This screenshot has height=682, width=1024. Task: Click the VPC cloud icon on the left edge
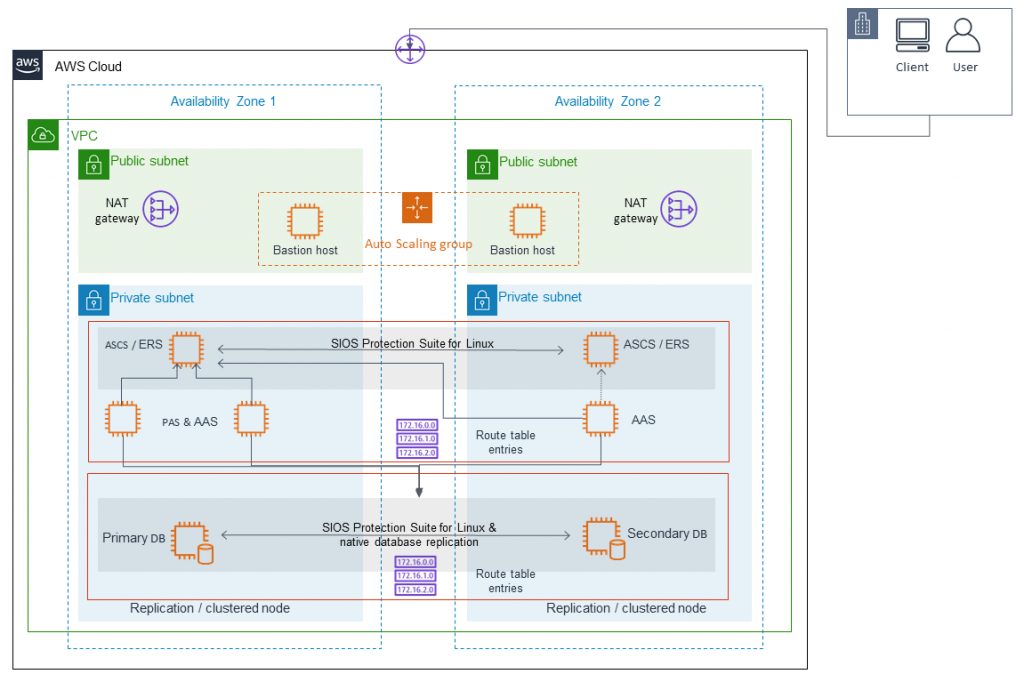(43, 135)
